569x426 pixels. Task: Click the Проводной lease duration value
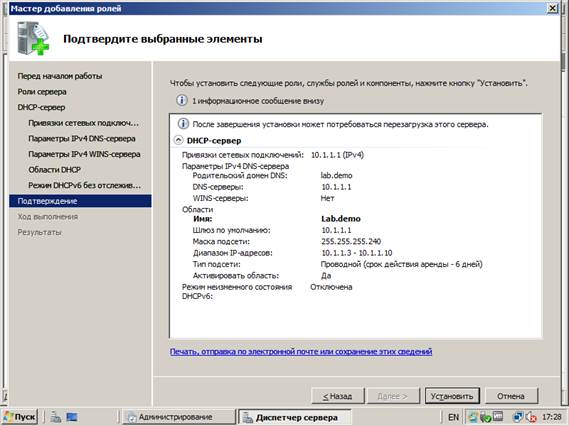point(402,264)
